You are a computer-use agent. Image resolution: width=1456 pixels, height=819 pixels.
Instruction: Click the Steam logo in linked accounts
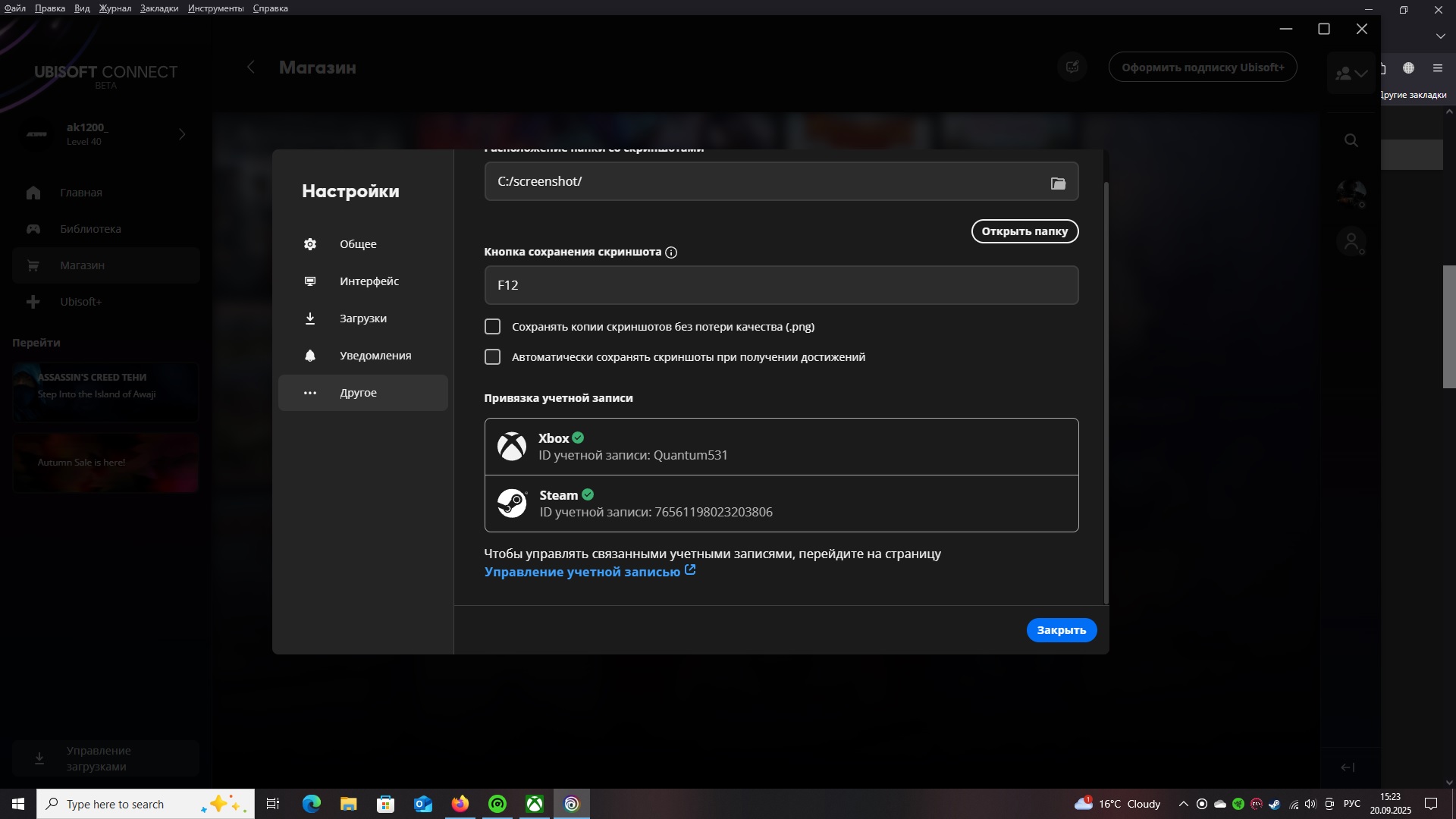tap(512, 504)
